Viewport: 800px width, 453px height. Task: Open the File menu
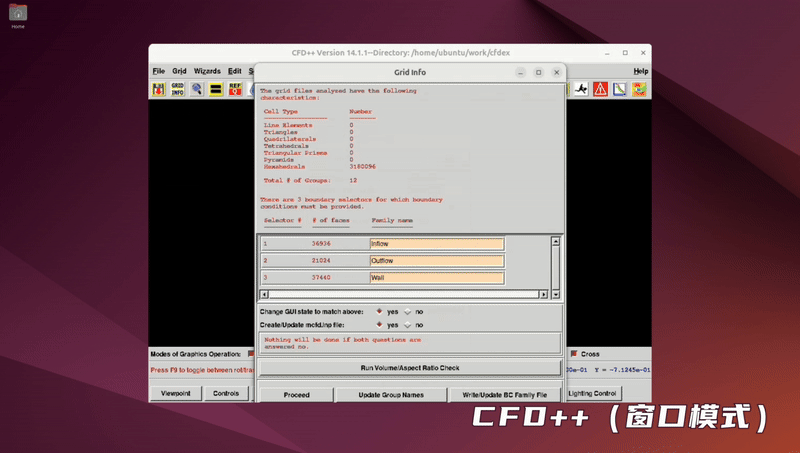pyautogui.click(x=159, y=71)
